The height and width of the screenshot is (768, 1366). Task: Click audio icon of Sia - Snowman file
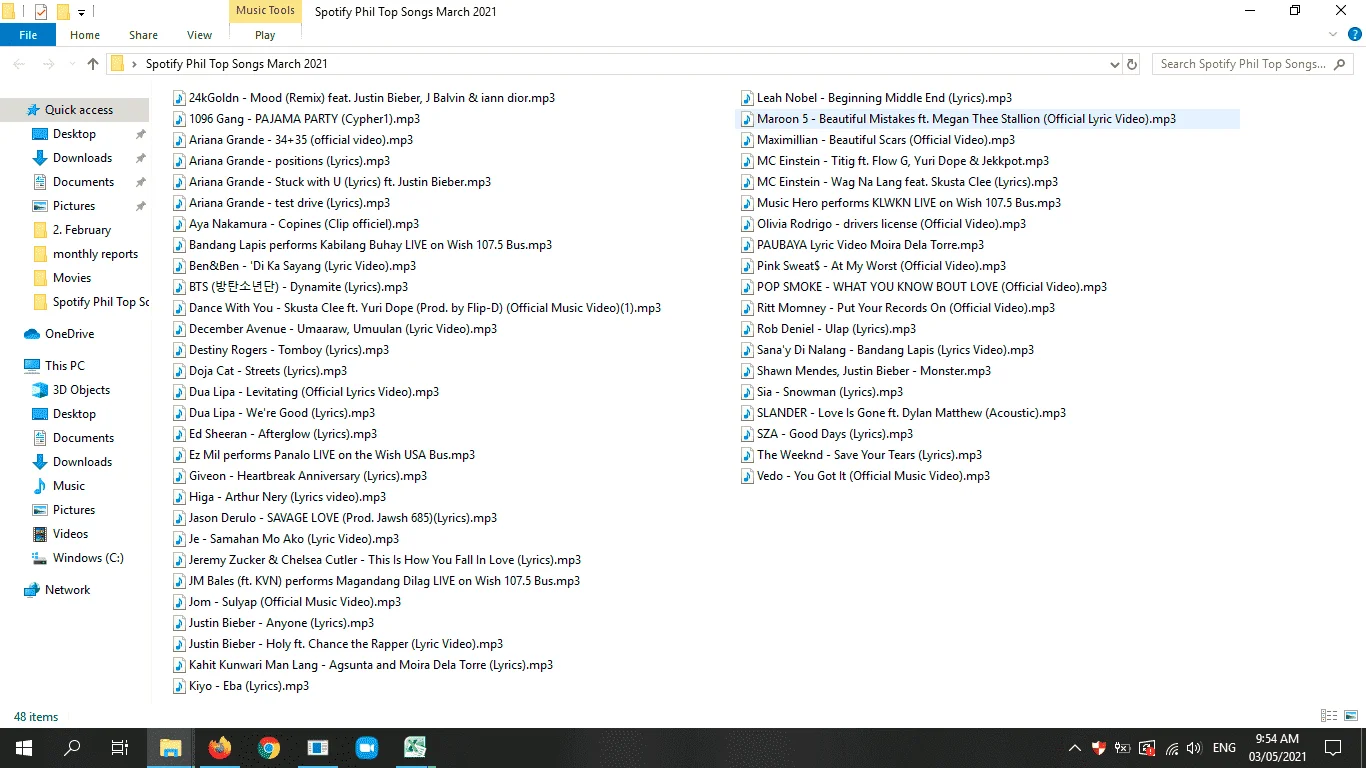[x=747, y=392]
